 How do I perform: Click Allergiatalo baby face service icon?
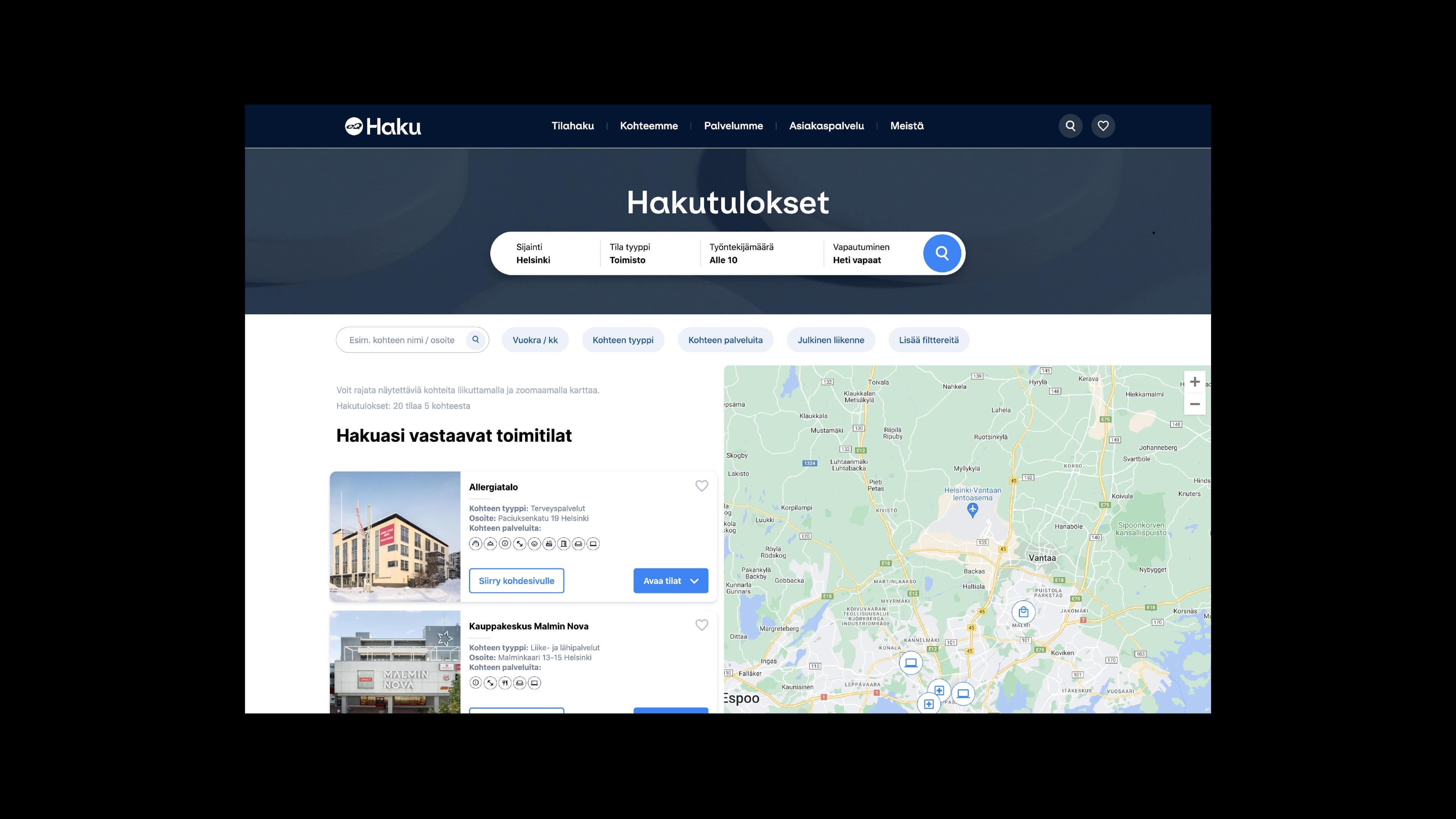pyautogui.click(x=534, y=544)
